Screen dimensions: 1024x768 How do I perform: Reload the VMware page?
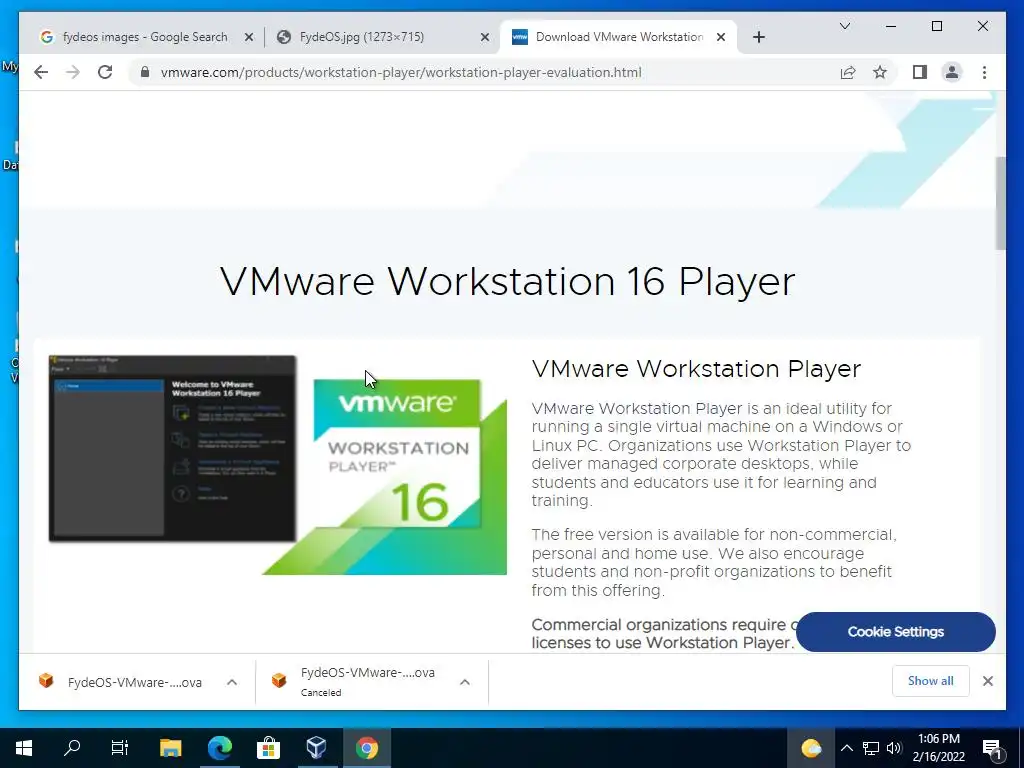coord(105,72)
